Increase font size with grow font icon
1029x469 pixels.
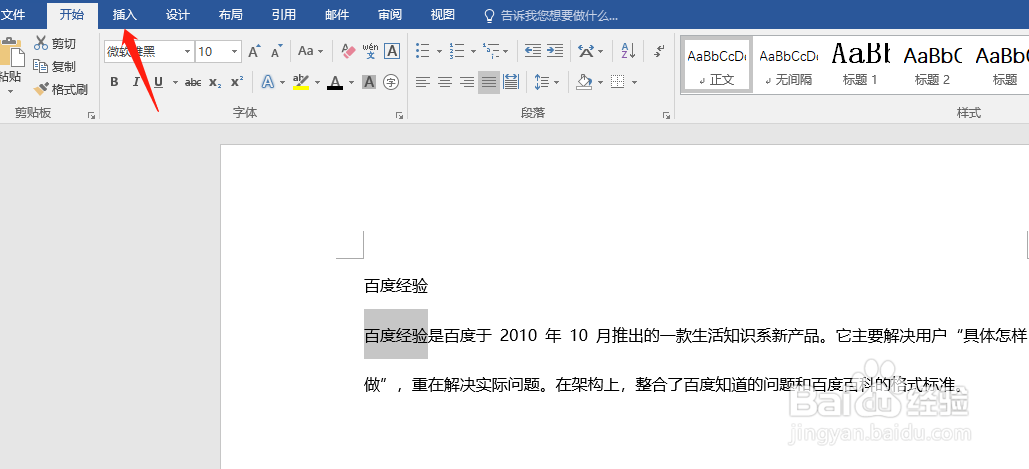pos(255,51)
